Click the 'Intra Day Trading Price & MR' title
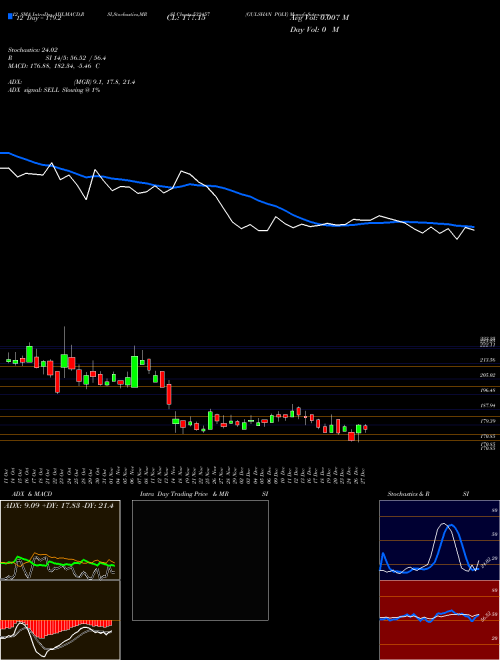This screenshot has width=500, height=660. (x=184, y=494)
